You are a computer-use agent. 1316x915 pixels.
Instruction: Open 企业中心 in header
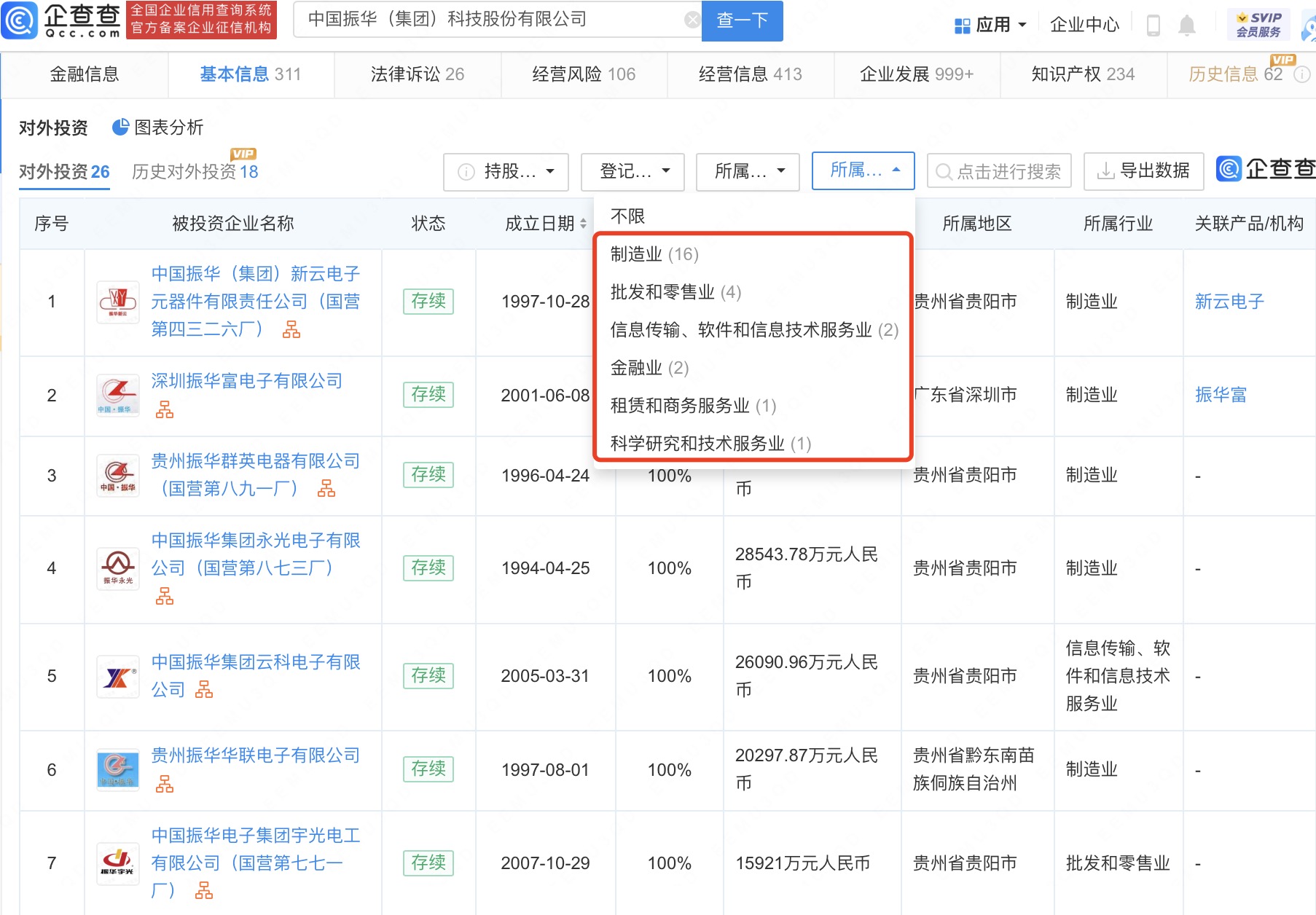pyautogui.click(x=1084, y=25)
